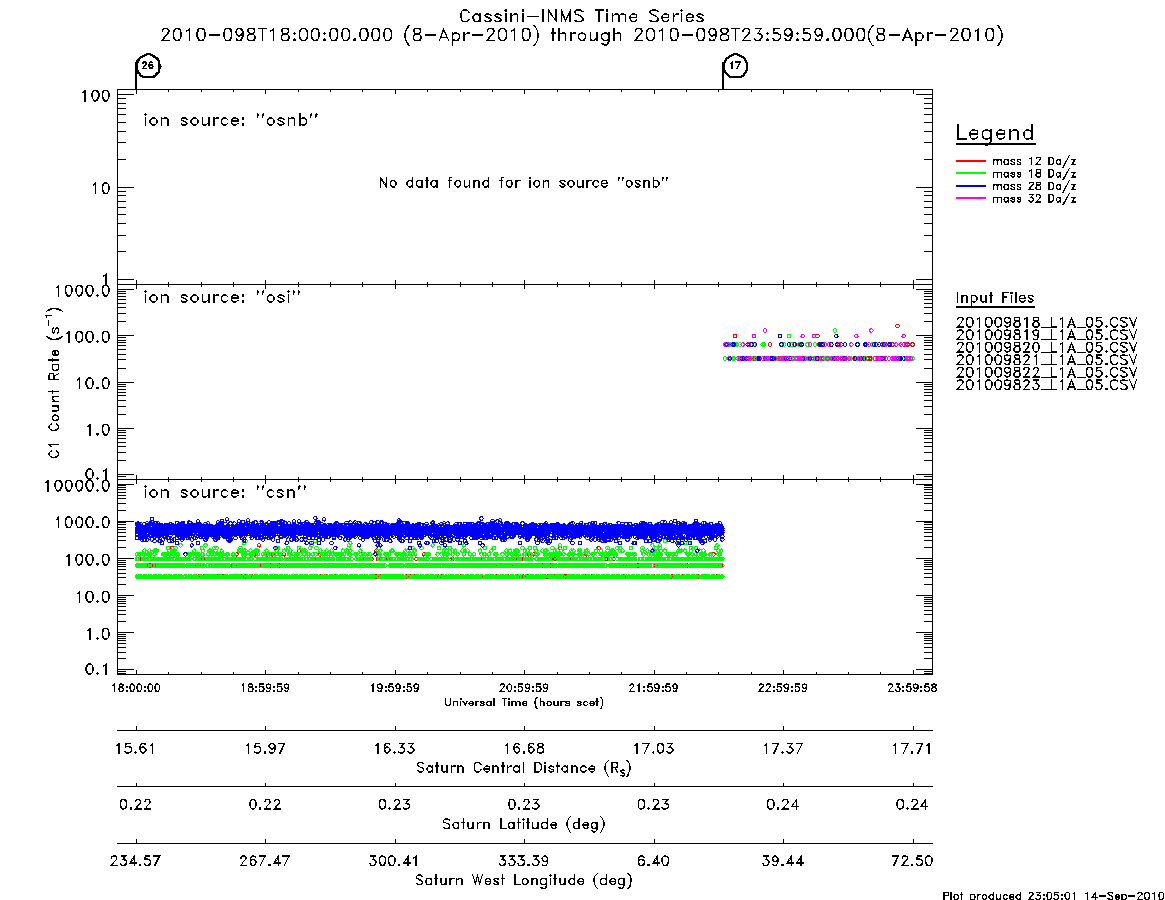Click the 100 tick label in osnb panel
This screenshot has width=1165, height=900.
coord(95,96)
